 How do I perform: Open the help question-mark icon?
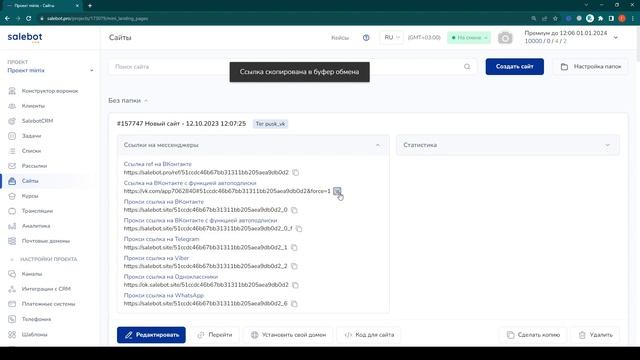click(366, 38)
